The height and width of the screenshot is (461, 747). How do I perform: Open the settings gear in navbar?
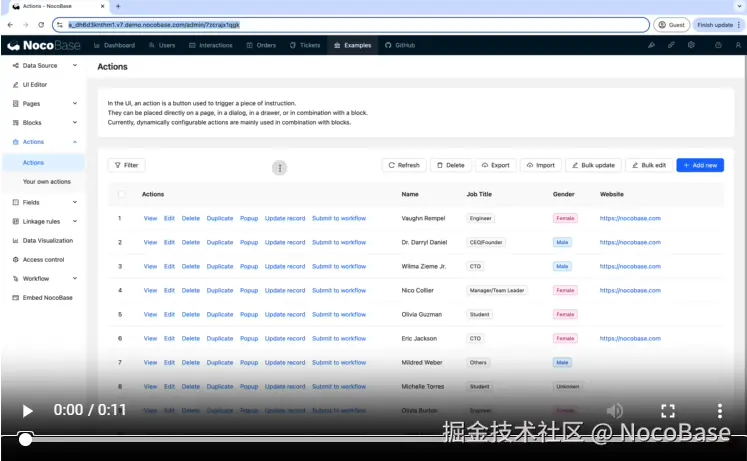click(691, 45)
